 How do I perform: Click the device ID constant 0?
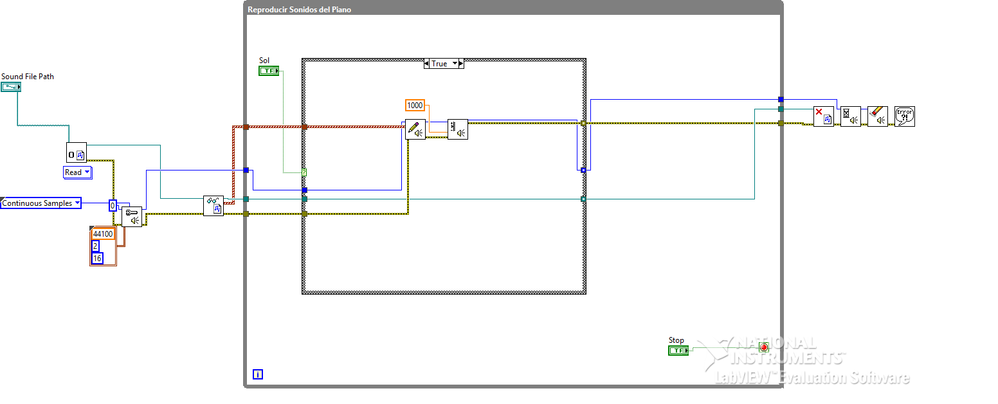[113, 205]
